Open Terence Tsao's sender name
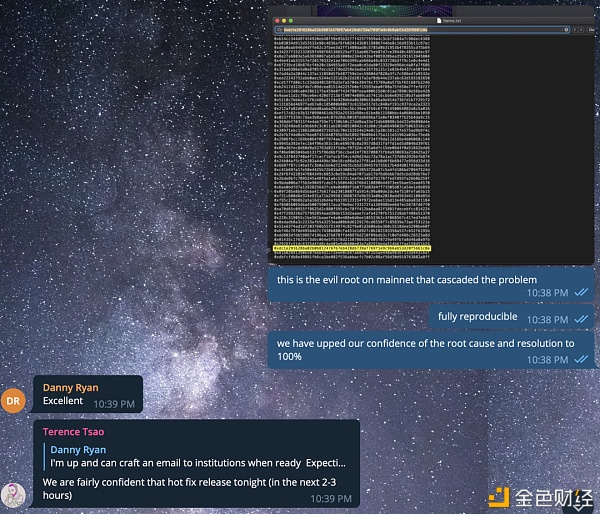Screen dimensions: 600x514 click(73, 432)
